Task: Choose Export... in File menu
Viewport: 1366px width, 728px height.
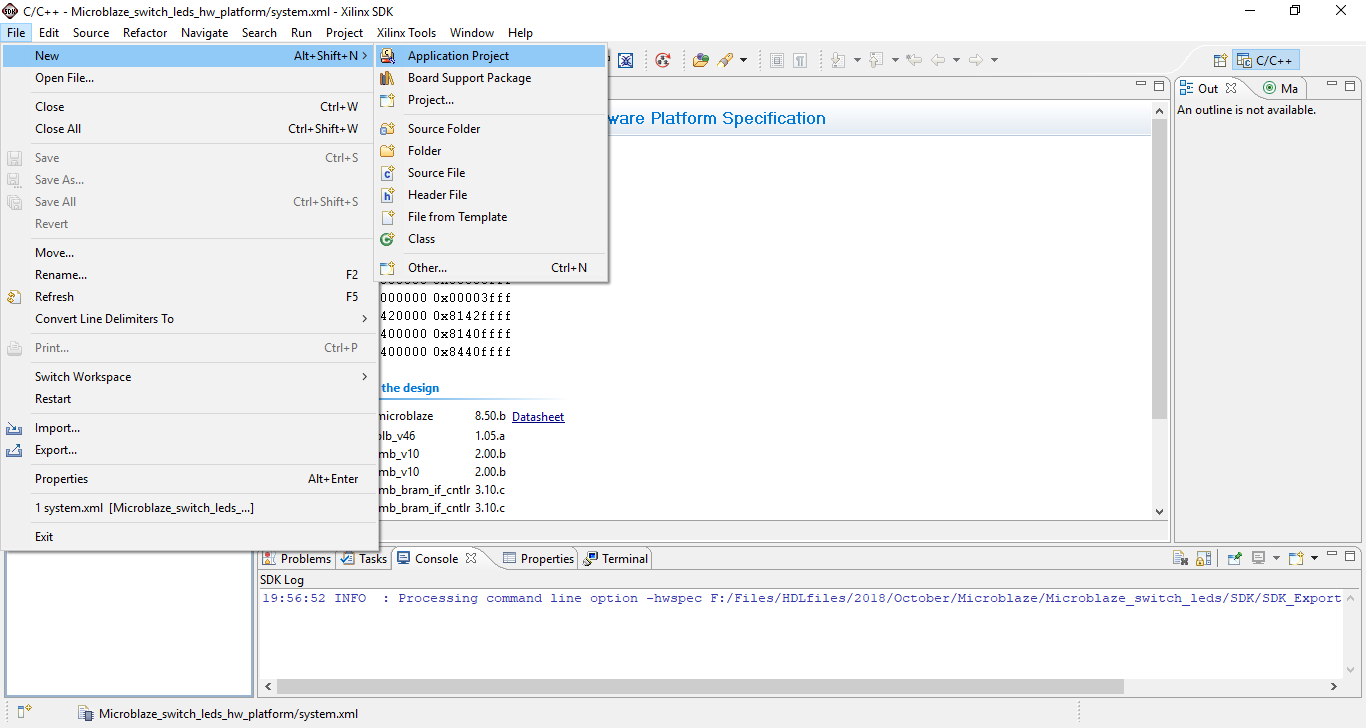Action: point(189,450)
